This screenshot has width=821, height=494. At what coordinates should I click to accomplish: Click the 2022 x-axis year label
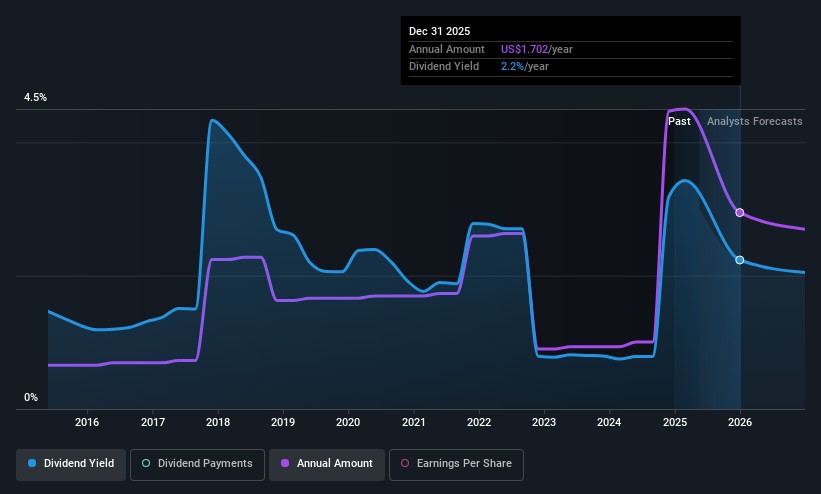[x=479, y=422]
